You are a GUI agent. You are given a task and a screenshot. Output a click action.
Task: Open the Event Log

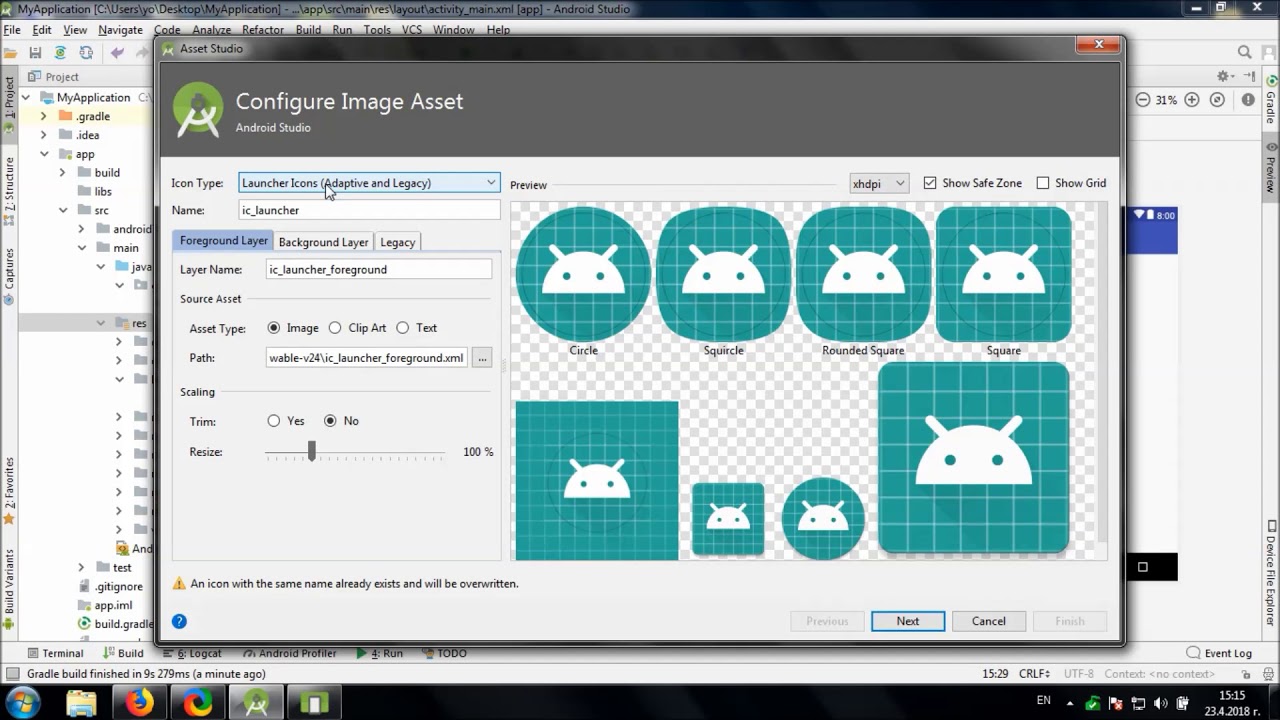pyautogui.click(x=1218, y=653)
